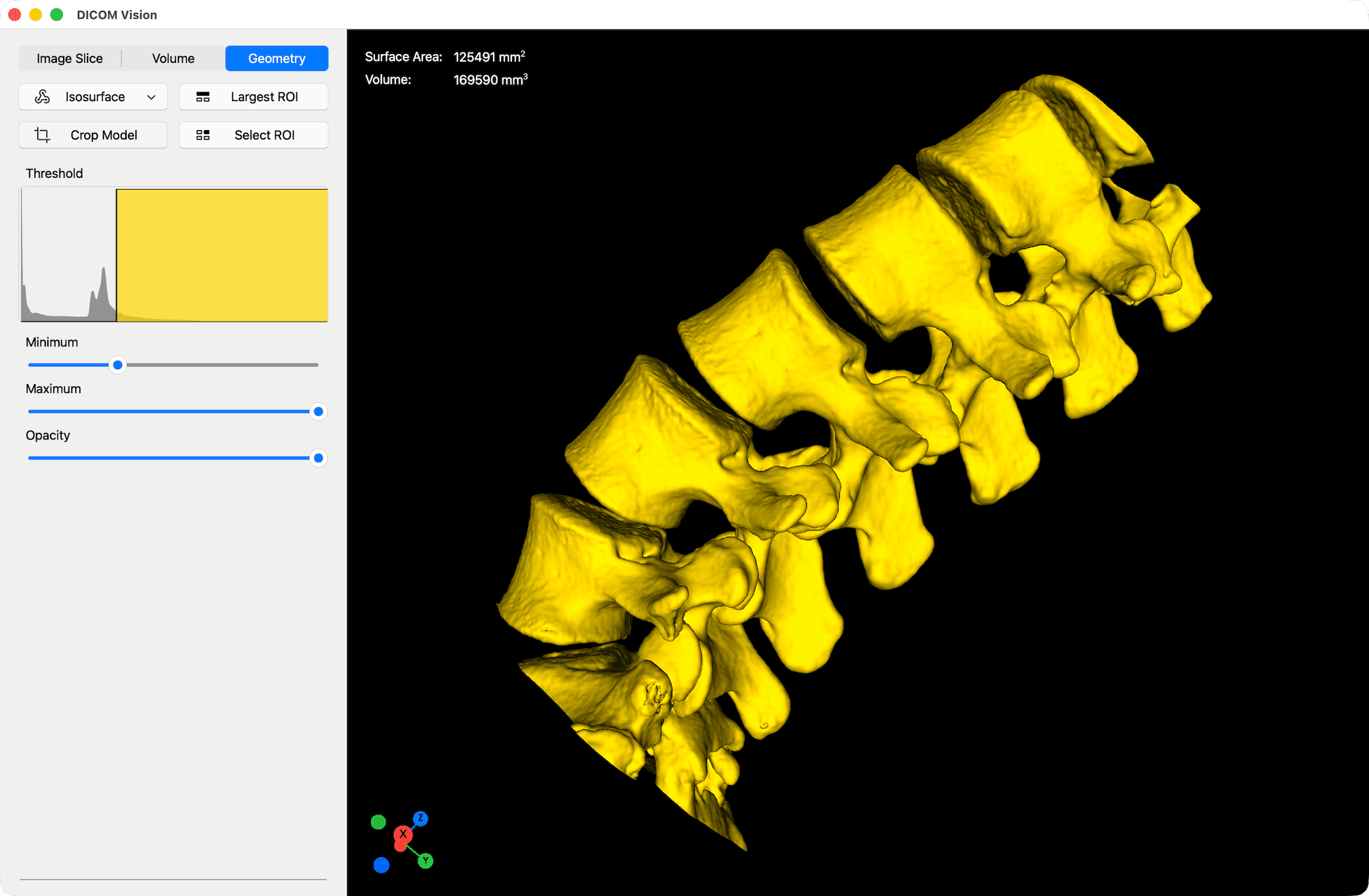Click the green Y axis sphere in orientation gizmo

tap(426, 860)
